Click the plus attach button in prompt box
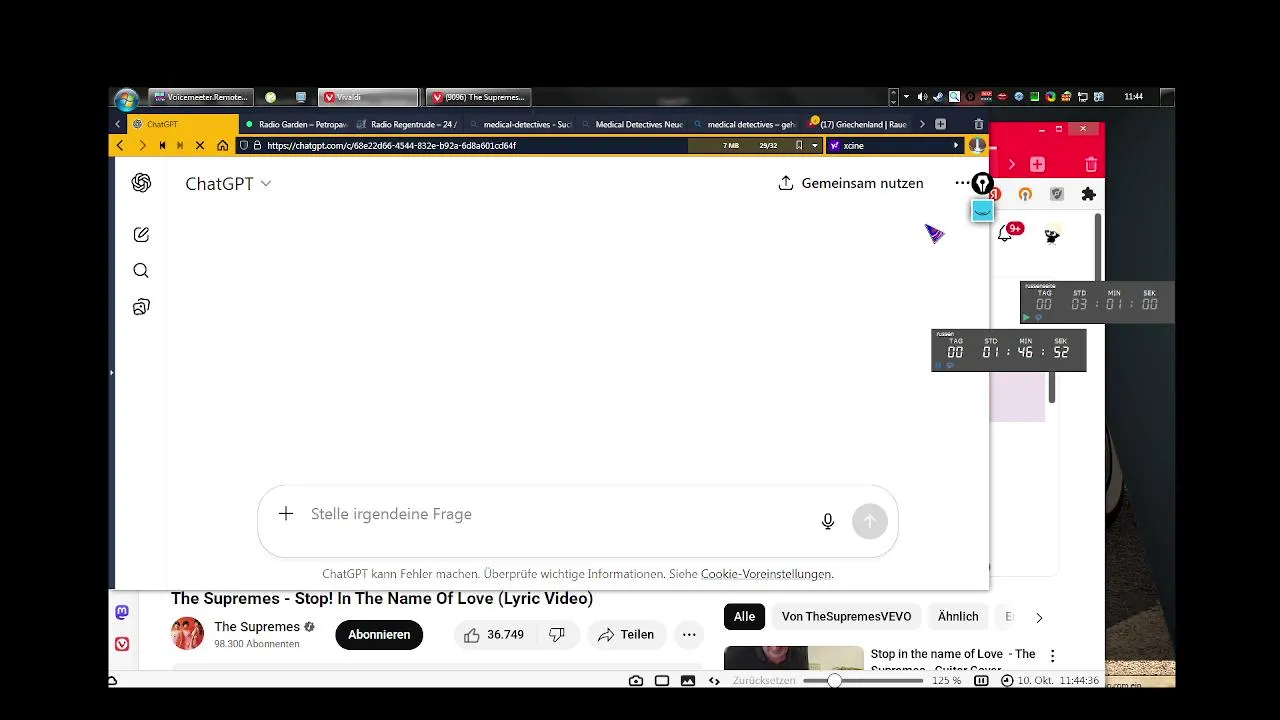Screen dimensions: 1280x720 [286, 514]
